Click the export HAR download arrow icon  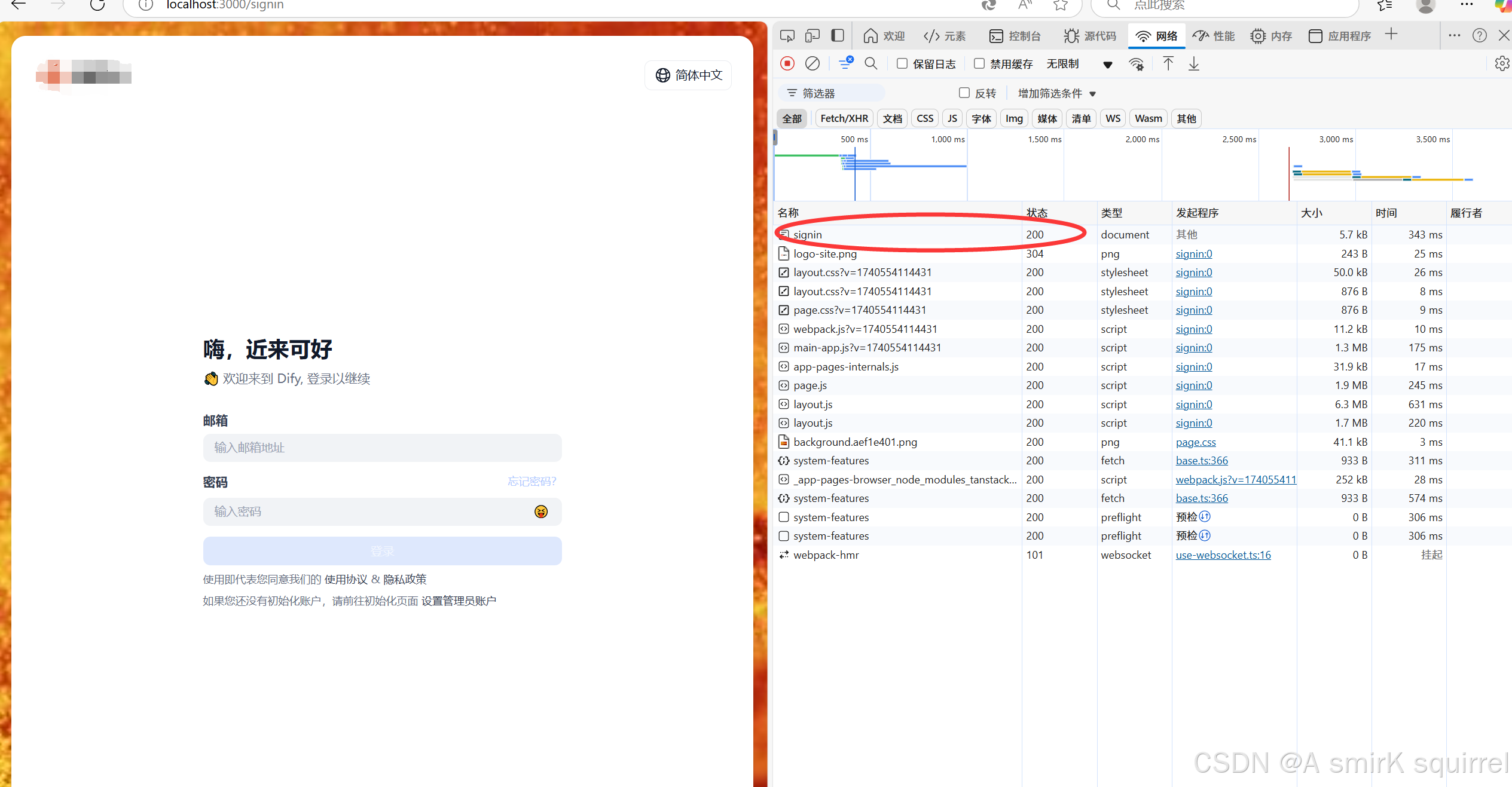1193,63
